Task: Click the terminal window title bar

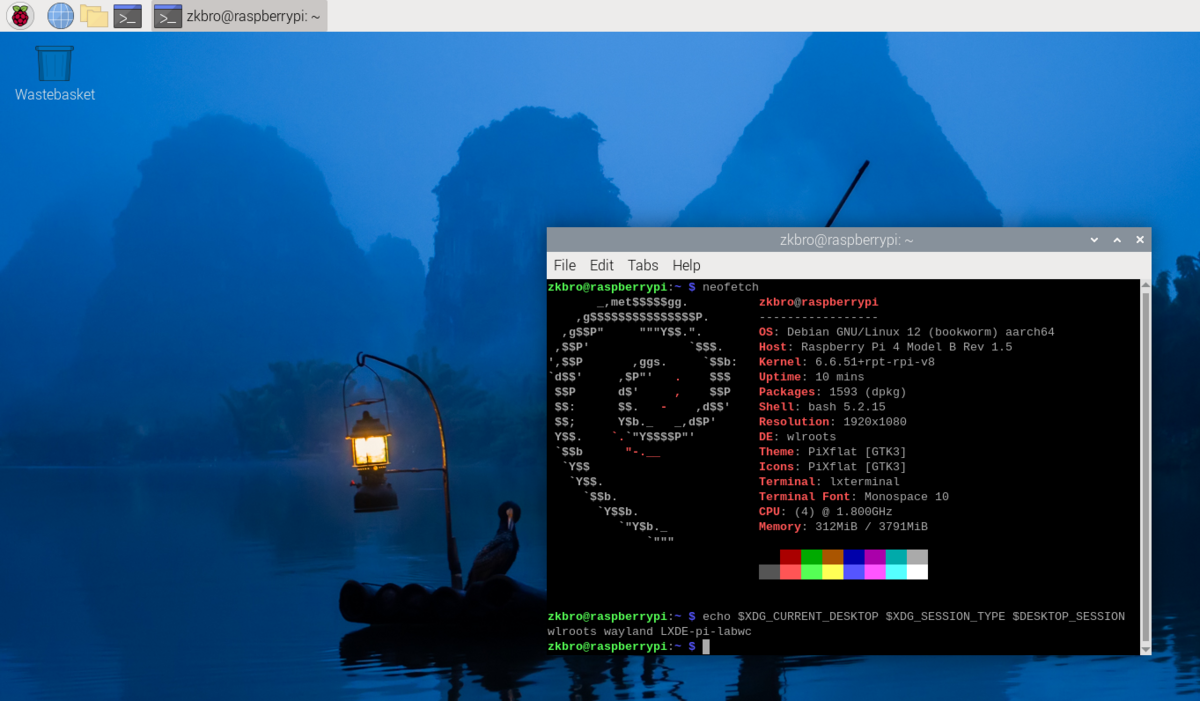Action: [x=846, y=240]
